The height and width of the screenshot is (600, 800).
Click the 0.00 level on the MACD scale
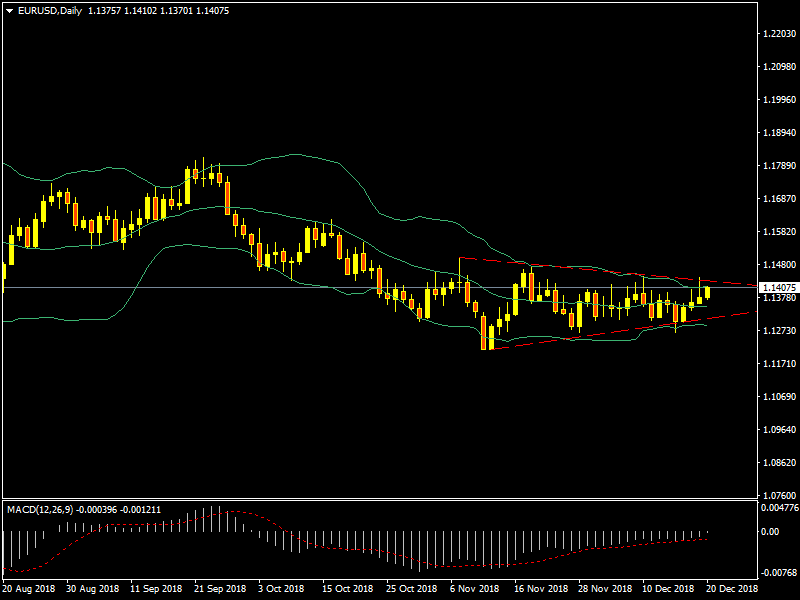[x=770, y=531]
